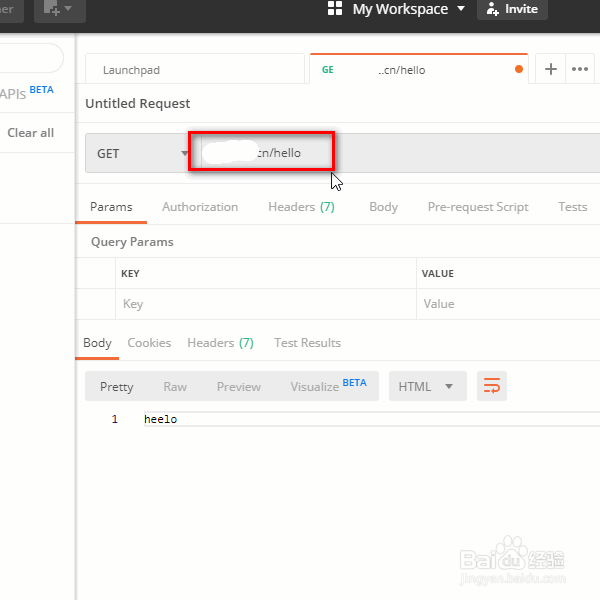
Task: Open the response Headers (7) tab
Action: 220,343
